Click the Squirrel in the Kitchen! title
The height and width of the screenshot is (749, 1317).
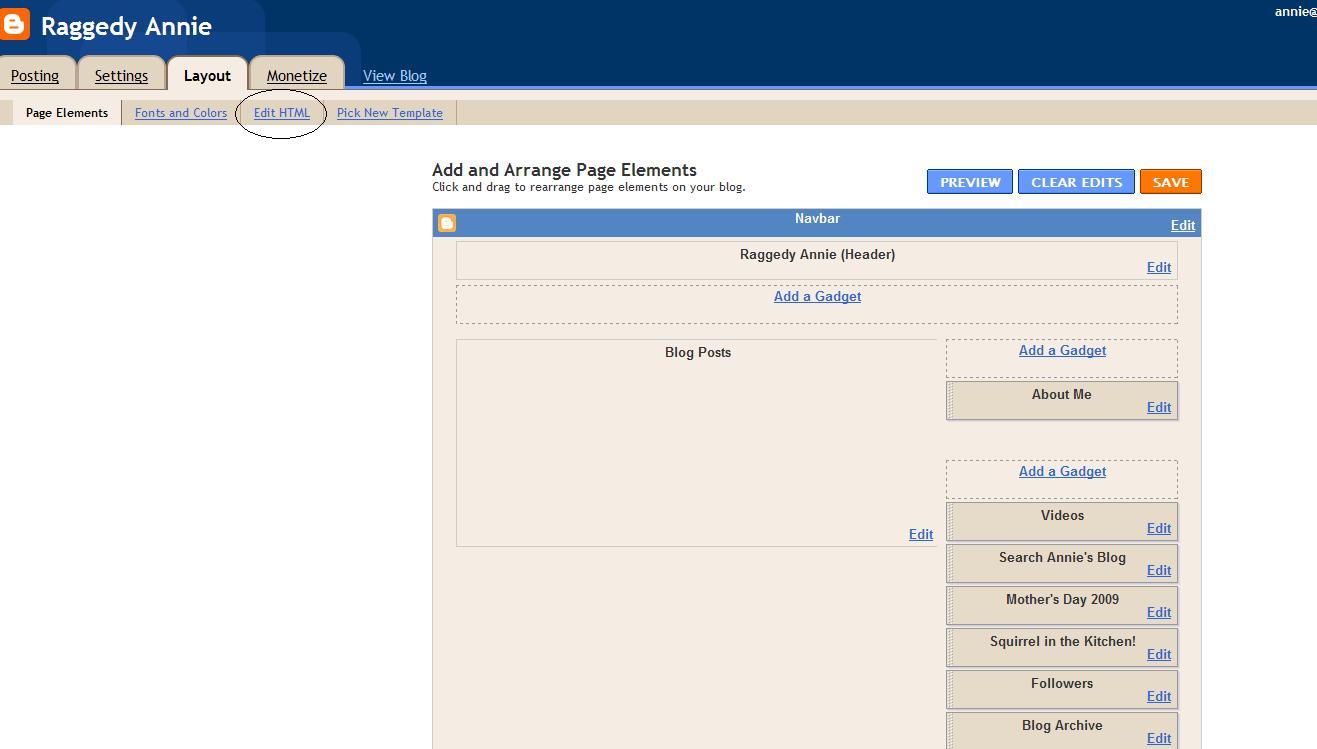[1063, 641]
